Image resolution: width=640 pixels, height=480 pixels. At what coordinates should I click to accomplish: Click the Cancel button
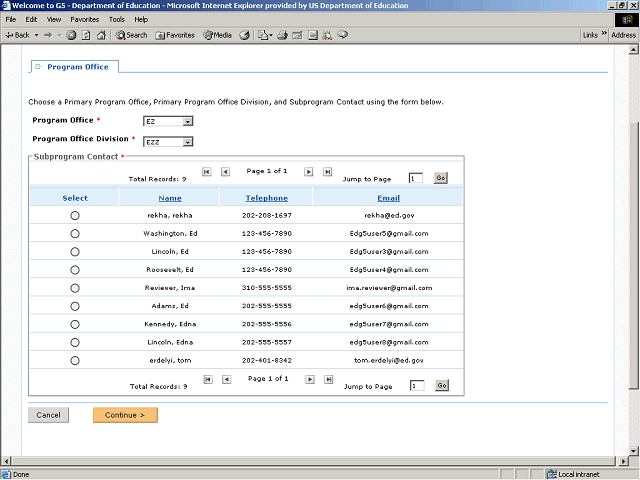click(x=48, y=415)
